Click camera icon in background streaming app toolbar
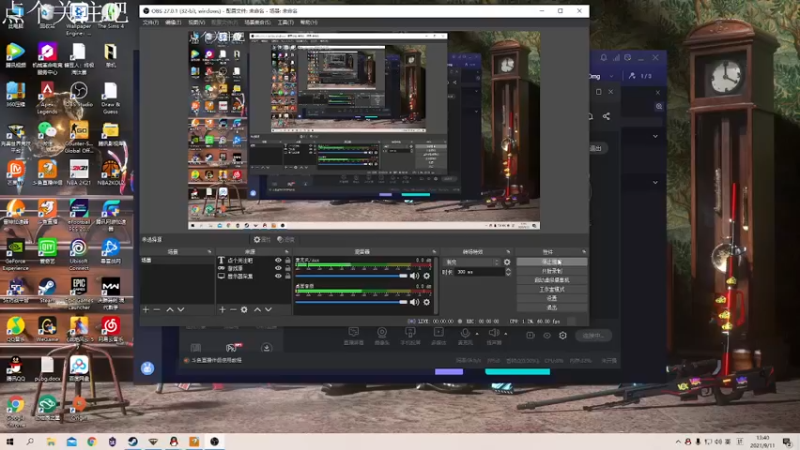The height and width of the screenshot is (450, 800). [x=382, y=333]
